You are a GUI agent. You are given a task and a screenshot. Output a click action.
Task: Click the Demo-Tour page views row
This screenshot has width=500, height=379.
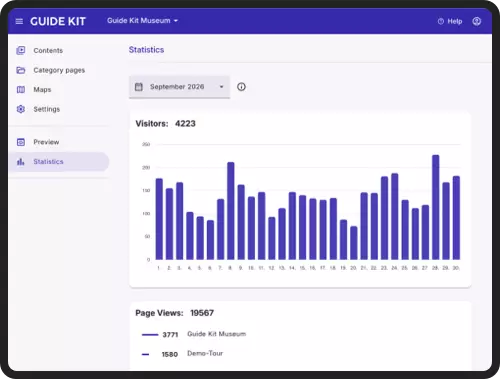[182, 354]
